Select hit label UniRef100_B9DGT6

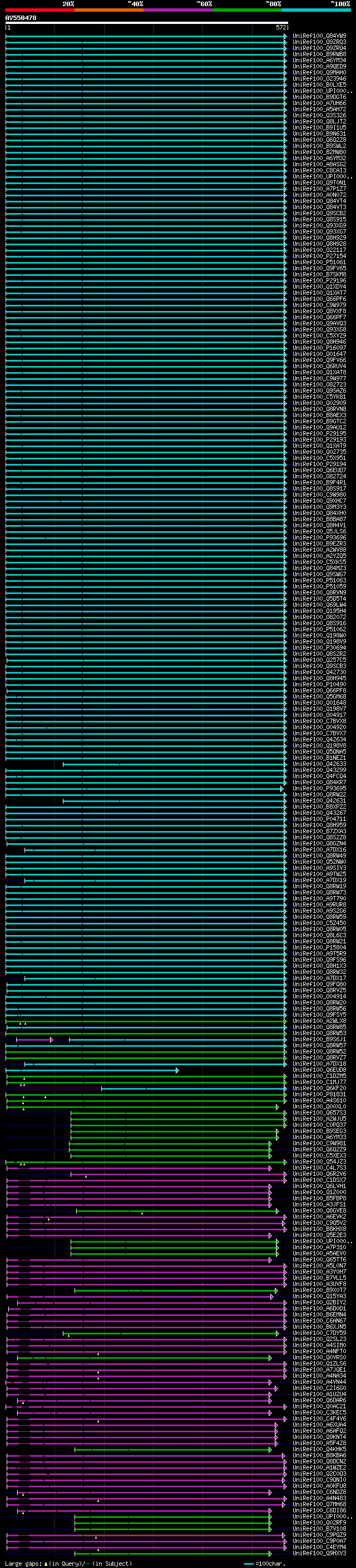[x=319, y=97]
